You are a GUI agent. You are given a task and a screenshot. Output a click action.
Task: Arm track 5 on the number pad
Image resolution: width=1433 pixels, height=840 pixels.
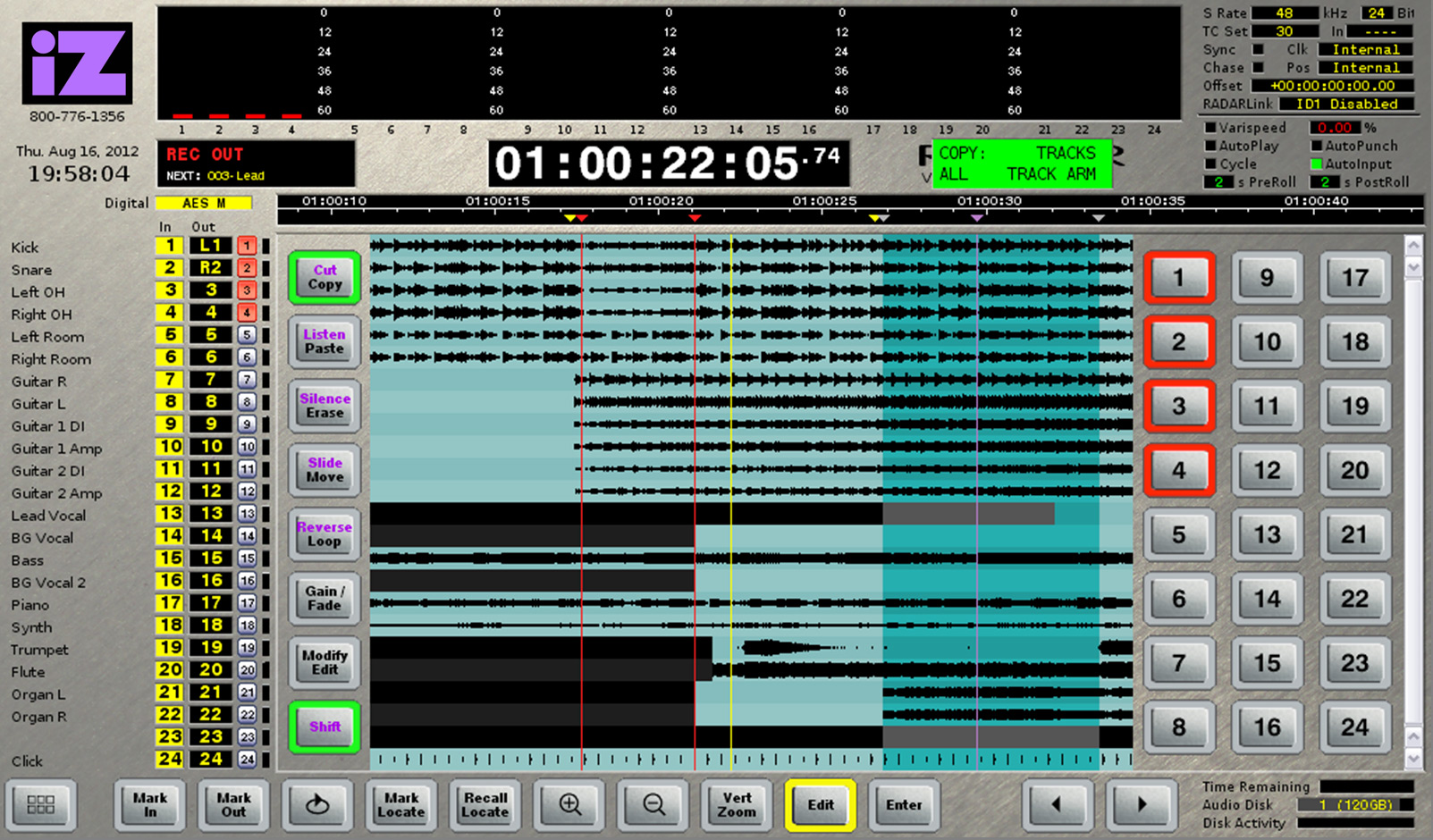1178,534
